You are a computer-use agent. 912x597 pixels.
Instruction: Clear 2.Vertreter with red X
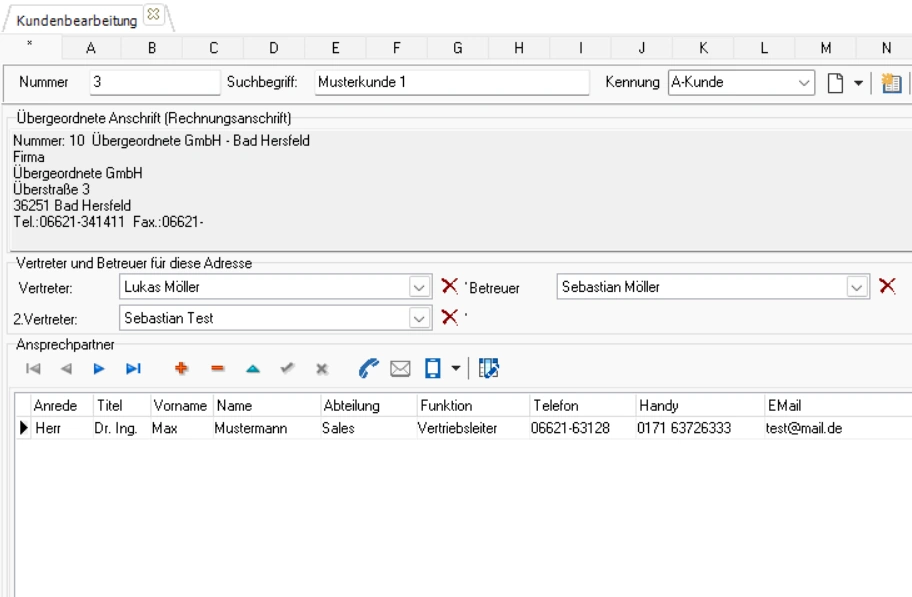[x=450, y=317]
